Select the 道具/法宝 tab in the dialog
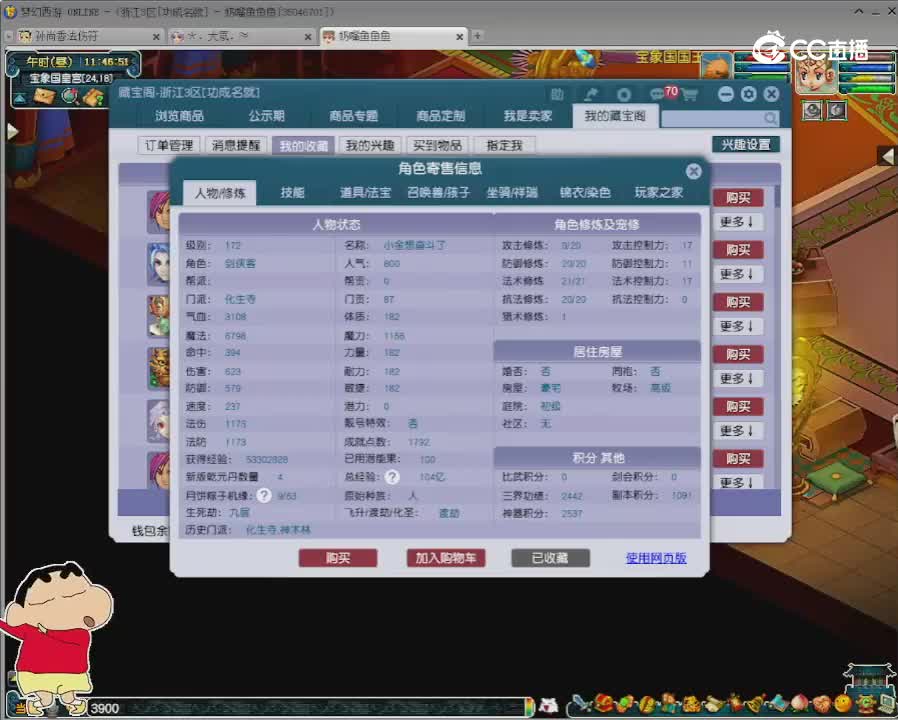This screenshot has height=720, width=898. click(365, 192)
